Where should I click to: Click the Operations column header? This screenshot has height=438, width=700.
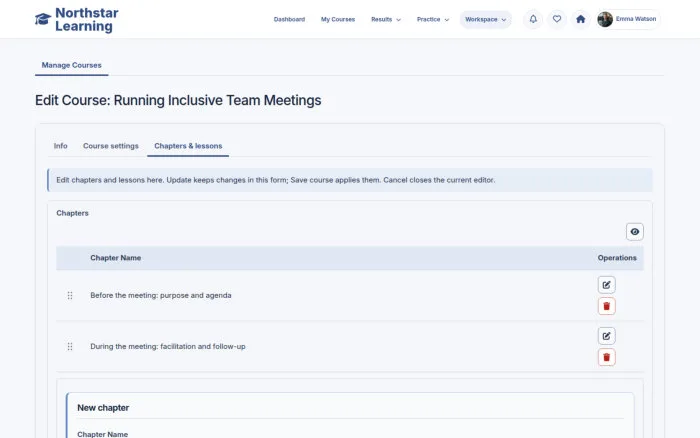617,258
